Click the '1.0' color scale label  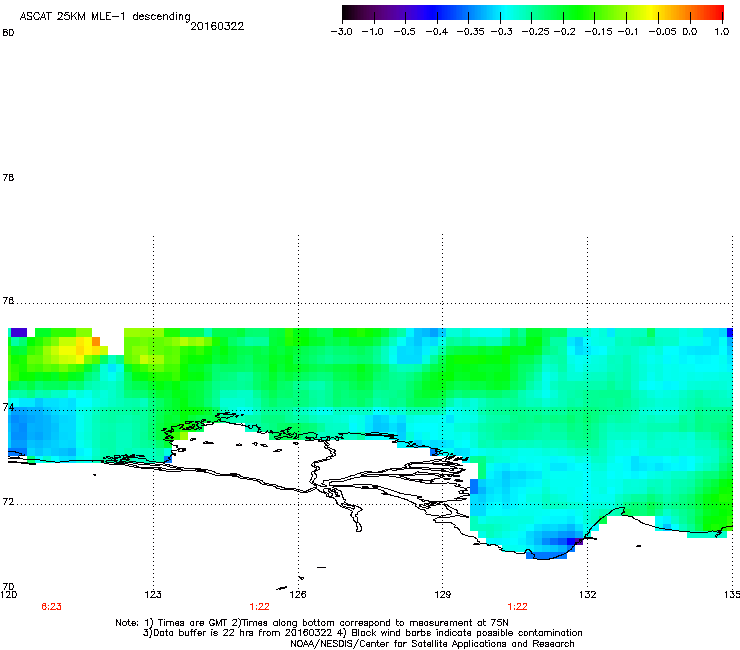[x=722, y=32]
